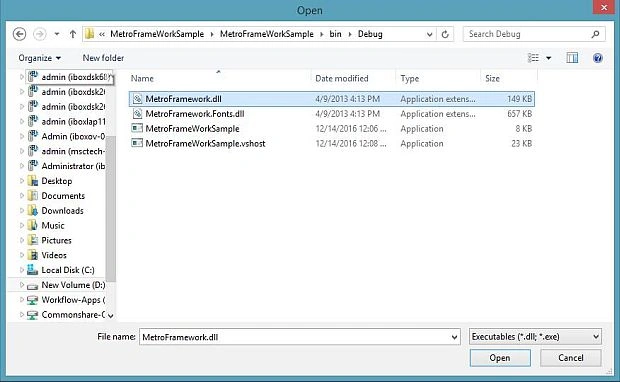Sort by Type column header

410,78
